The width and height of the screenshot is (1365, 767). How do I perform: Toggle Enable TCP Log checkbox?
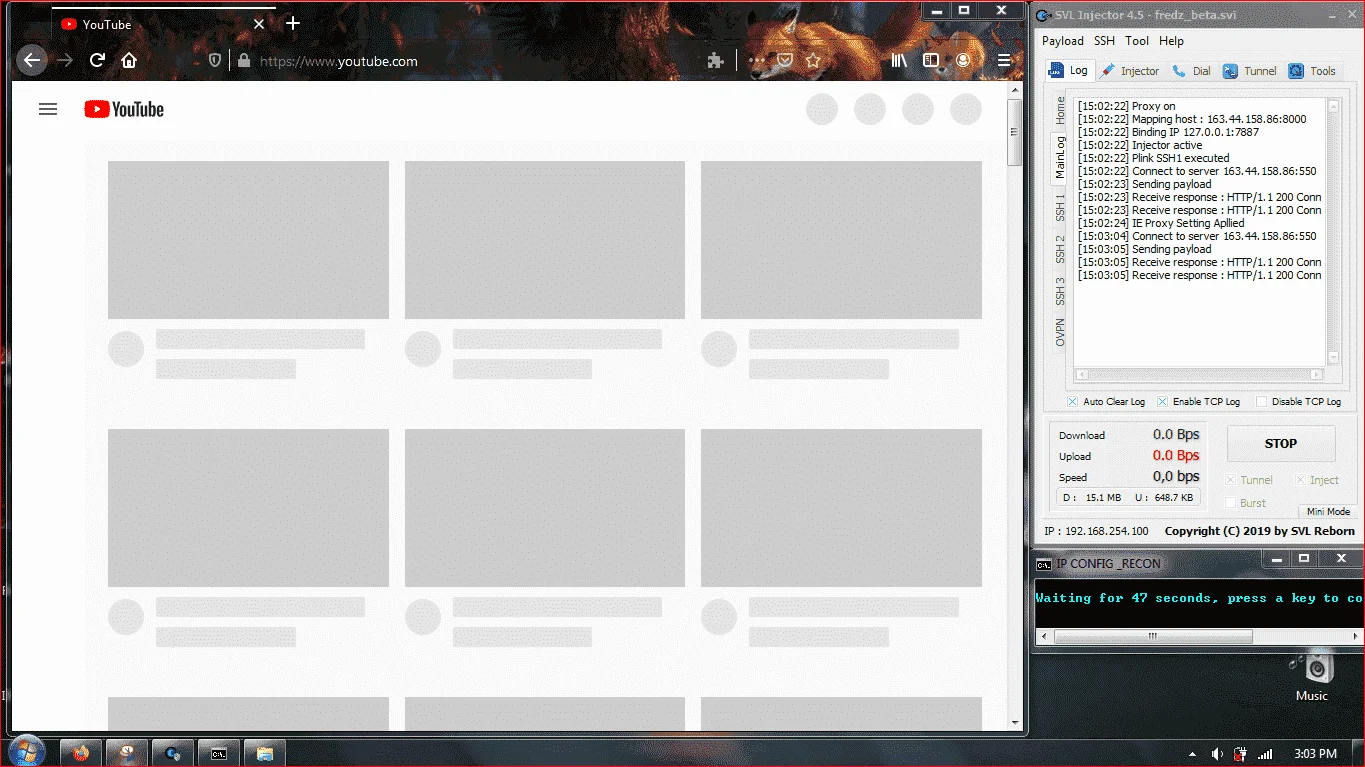click(1162, 402)
